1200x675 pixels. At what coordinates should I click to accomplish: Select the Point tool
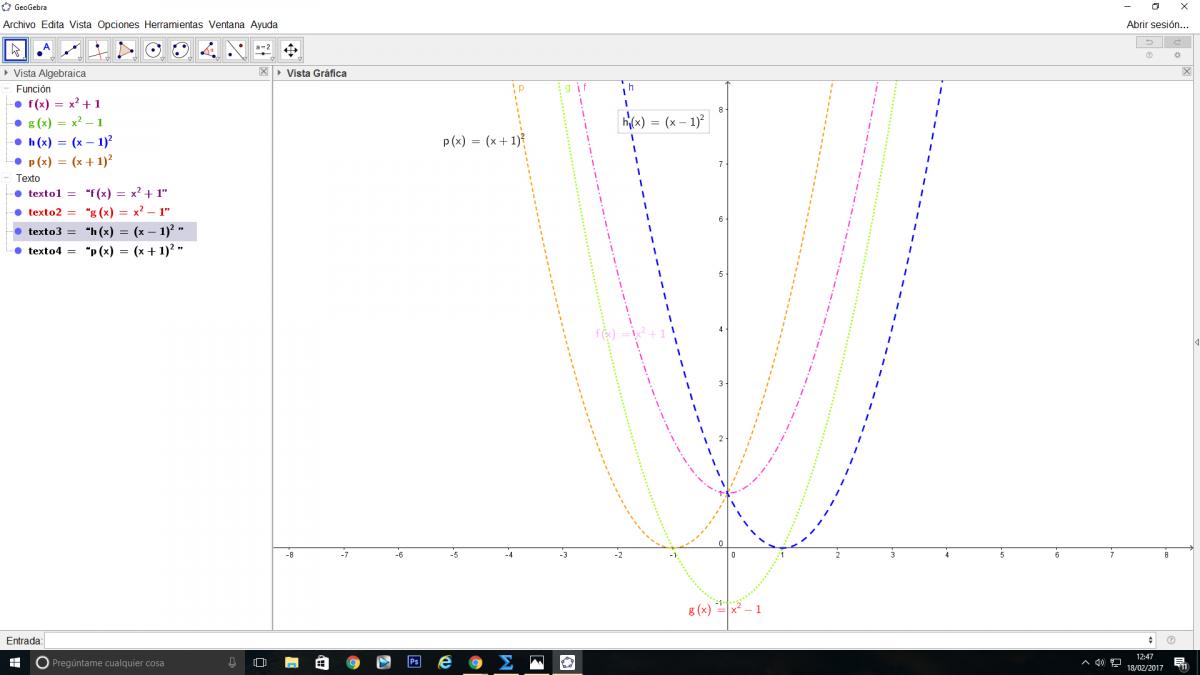(43, 49)
